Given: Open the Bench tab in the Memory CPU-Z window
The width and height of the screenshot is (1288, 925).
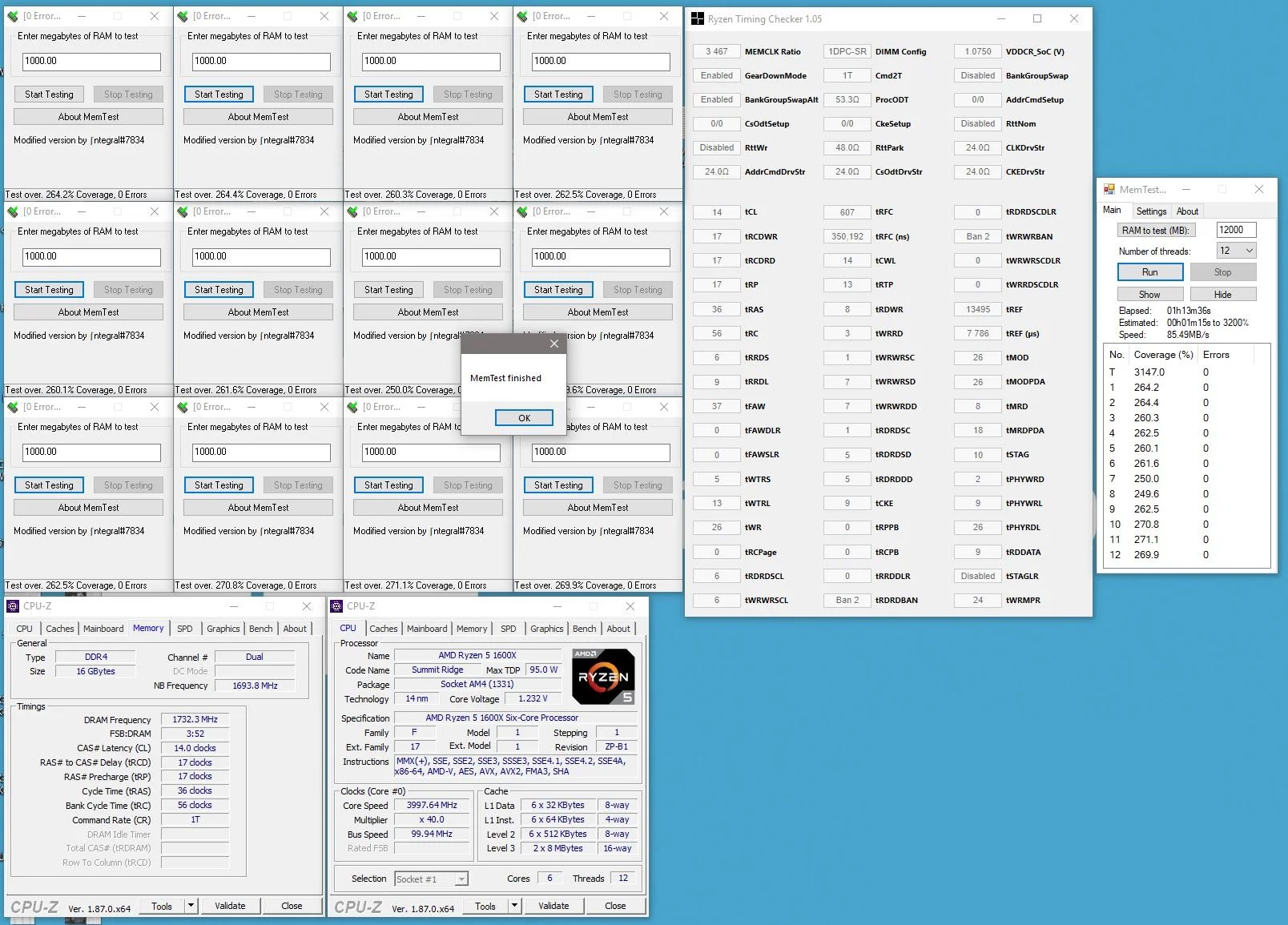Looking at the screenshot, I should coord(260,629).
